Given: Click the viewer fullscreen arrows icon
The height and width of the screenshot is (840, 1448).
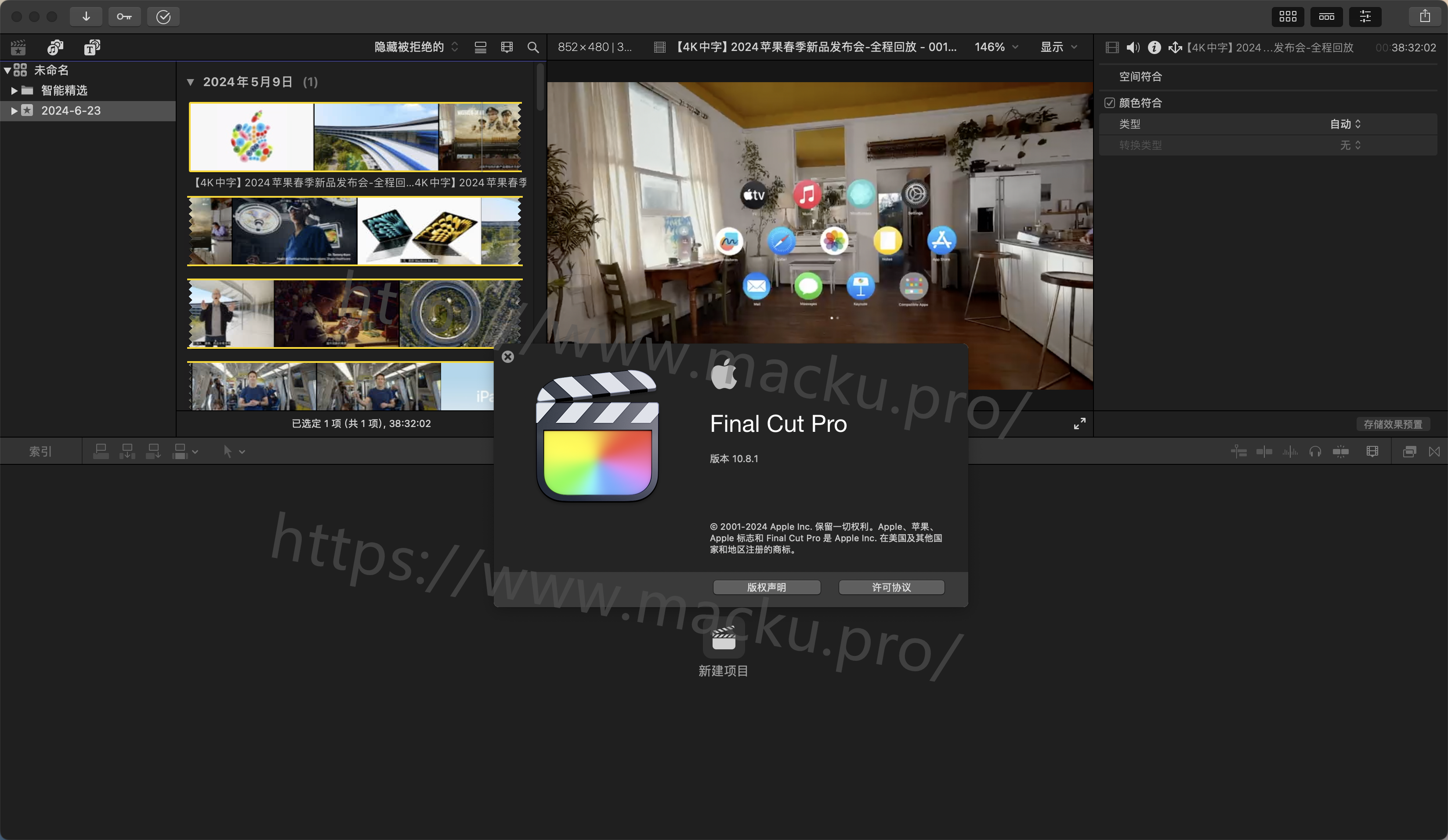Looking at the screenshot, I should point(1080,424).
